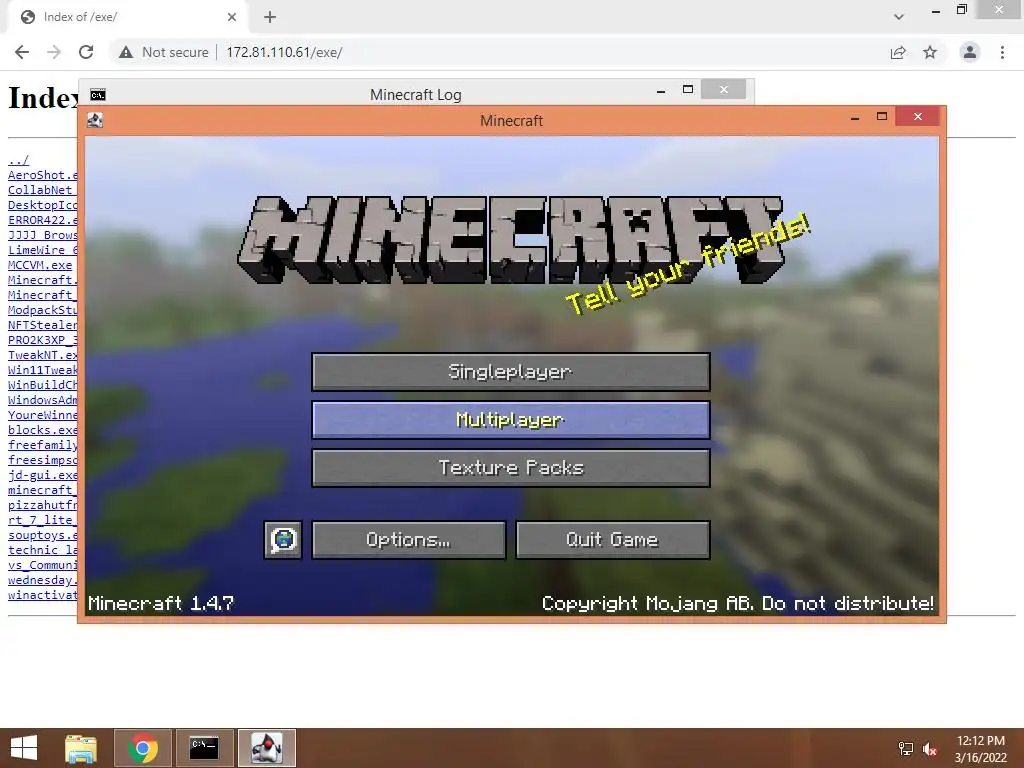Viewport: 1024px width, 768px height.
Task: Open the vs_Communi link
Action: (42, 565)
